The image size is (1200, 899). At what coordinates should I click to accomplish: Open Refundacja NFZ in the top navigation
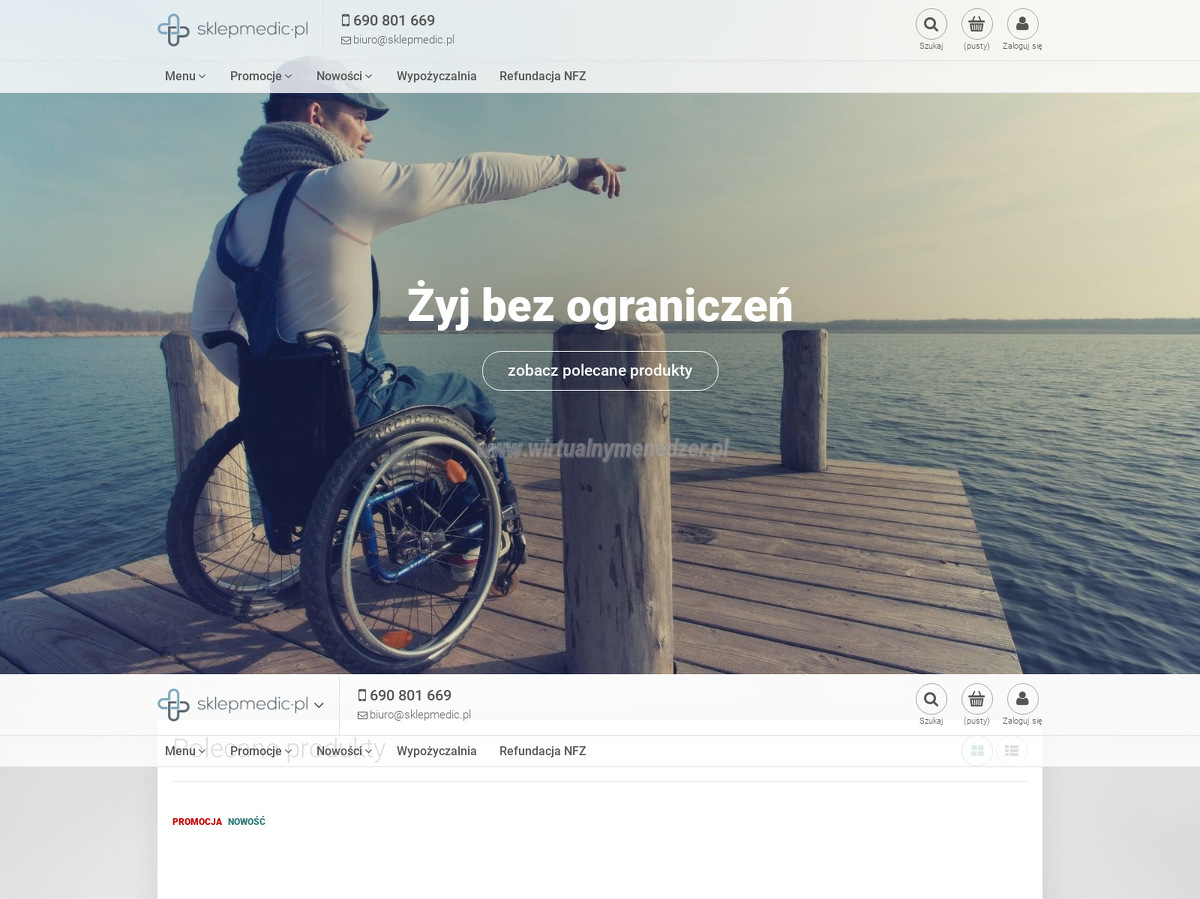[x=543, y=76]
